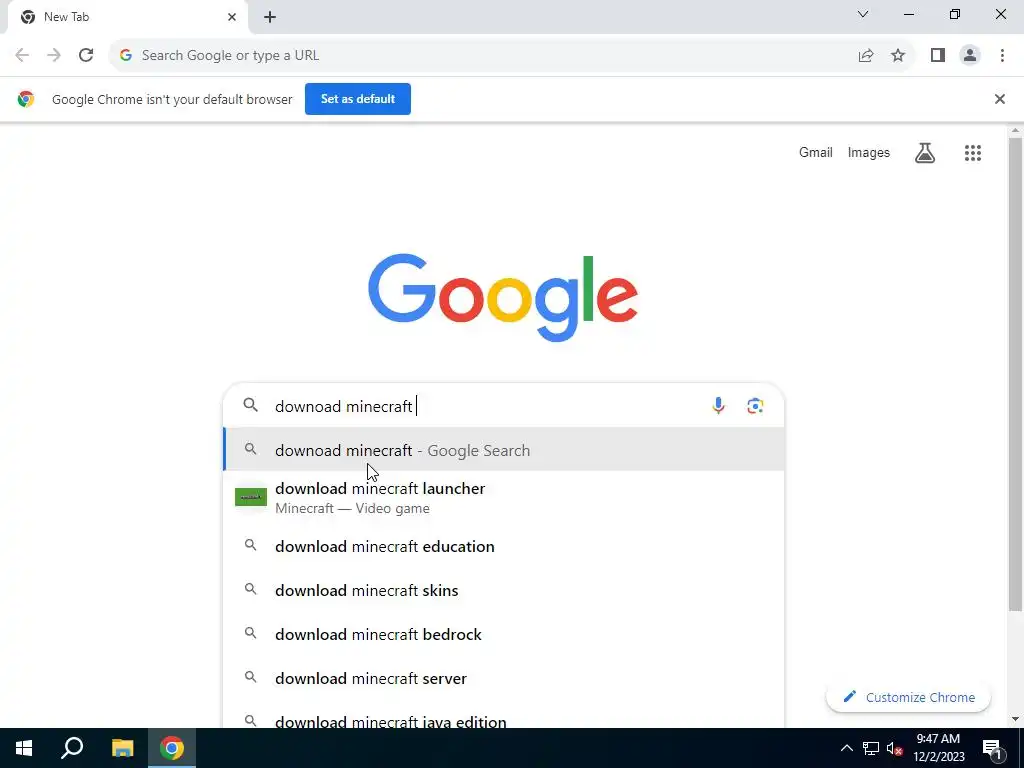Viewport: 1024px width, 768px height.
Task: Click the Customize Chrome button
Action: (x=908, y=697)
